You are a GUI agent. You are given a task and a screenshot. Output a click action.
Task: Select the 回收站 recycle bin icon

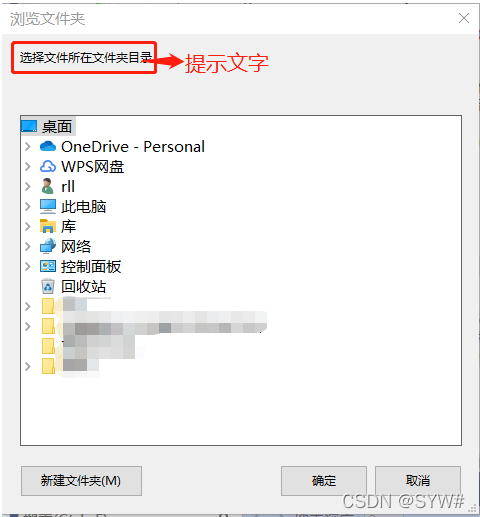click(x=48, y=286)
